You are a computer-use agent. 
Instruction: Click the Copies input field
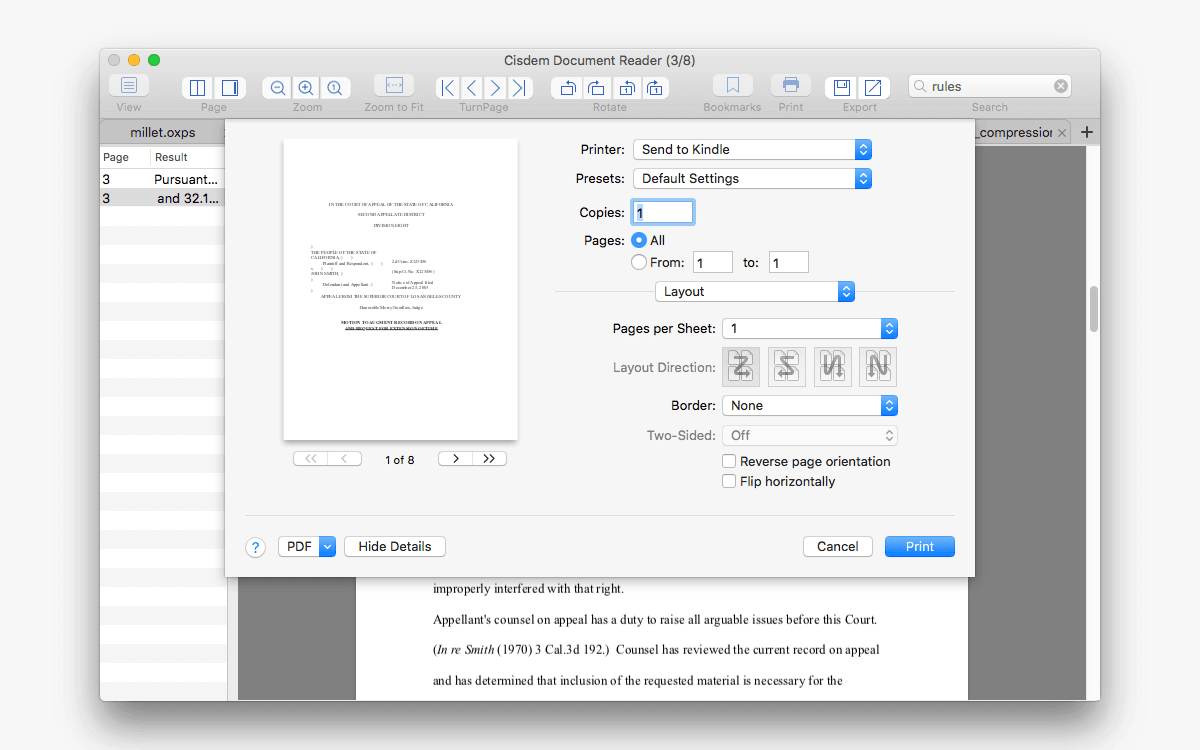tap(661, 213)
